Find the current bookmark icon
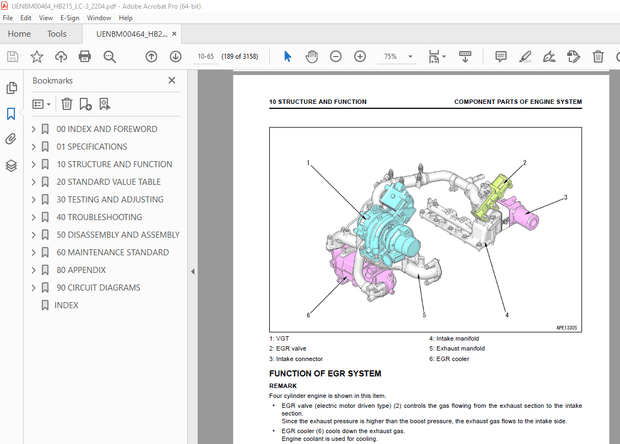 pos(104,104)
